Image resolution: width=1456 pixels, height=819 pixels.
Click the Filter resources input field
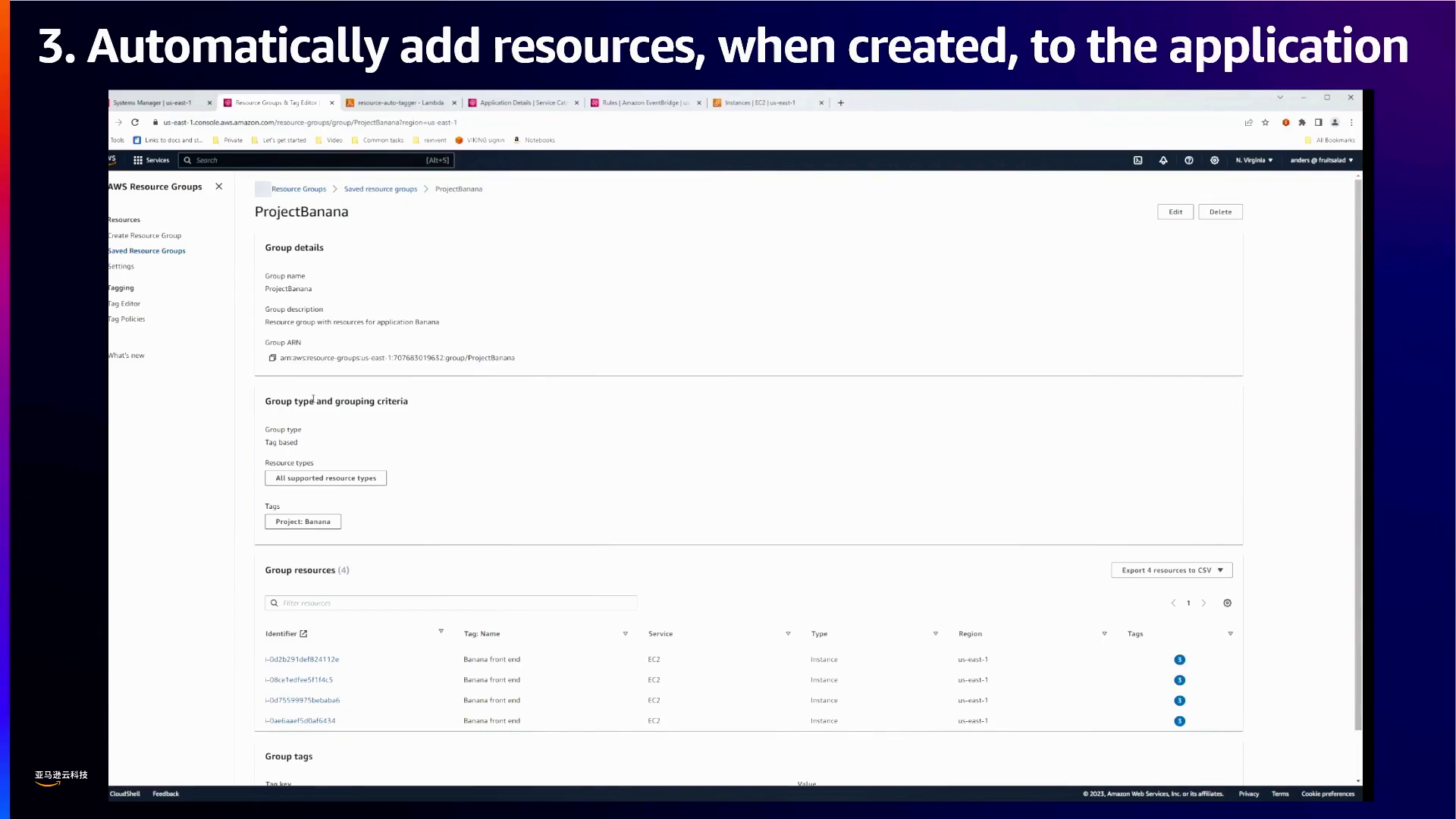[451, 604]
